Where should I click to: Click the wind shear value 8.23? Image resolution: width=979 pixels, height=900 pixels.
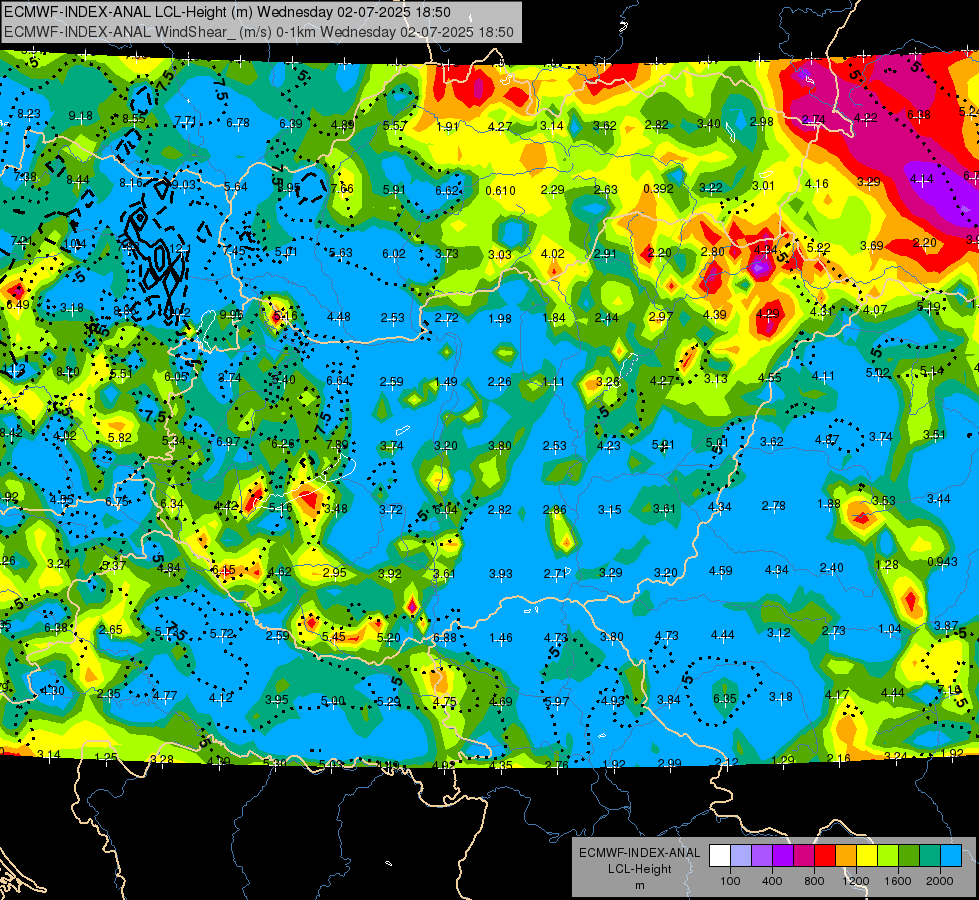pos(29,114)
